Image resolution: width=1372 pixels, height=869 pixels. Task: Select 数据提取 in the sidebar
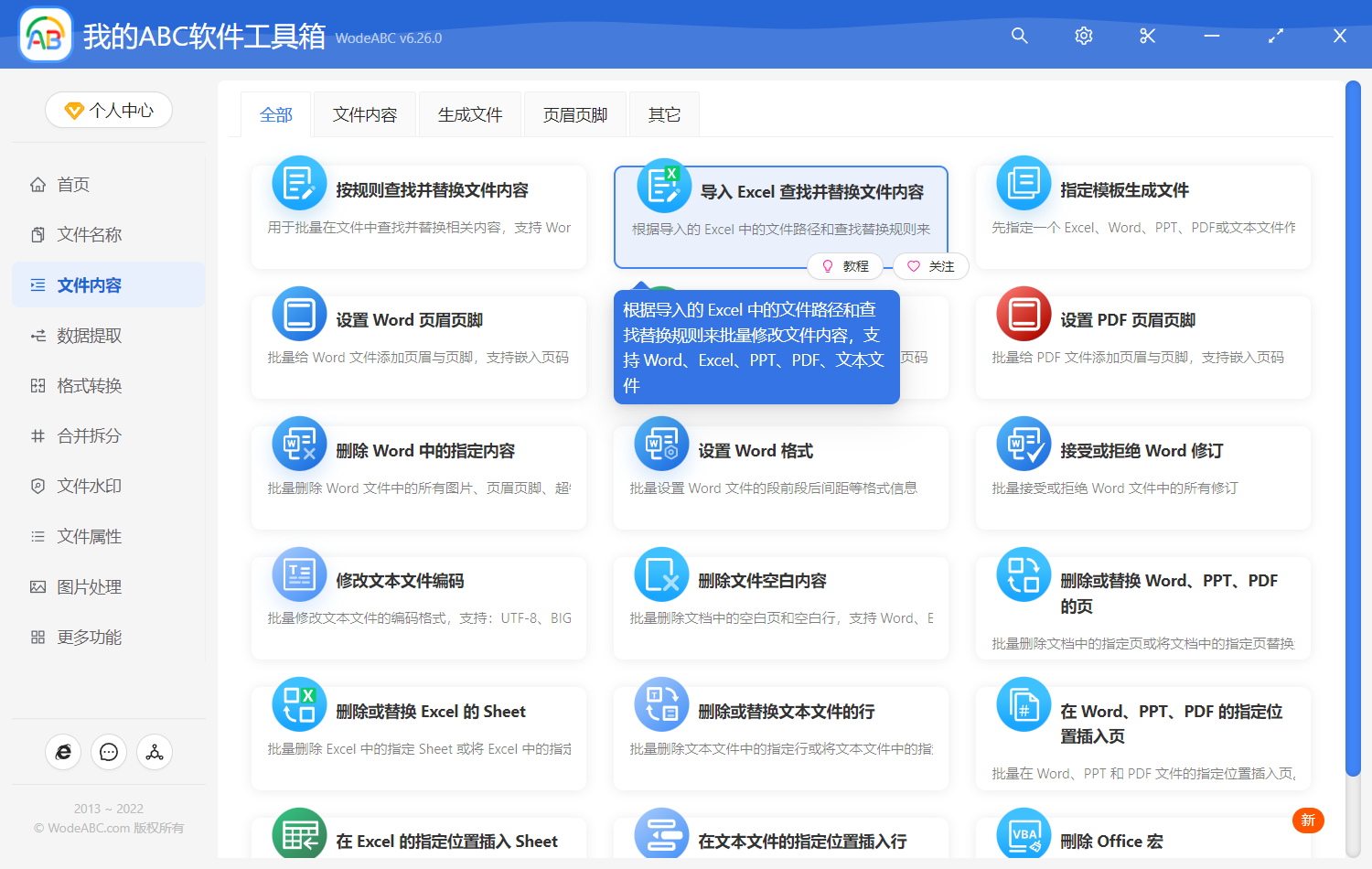coord(87,335)
